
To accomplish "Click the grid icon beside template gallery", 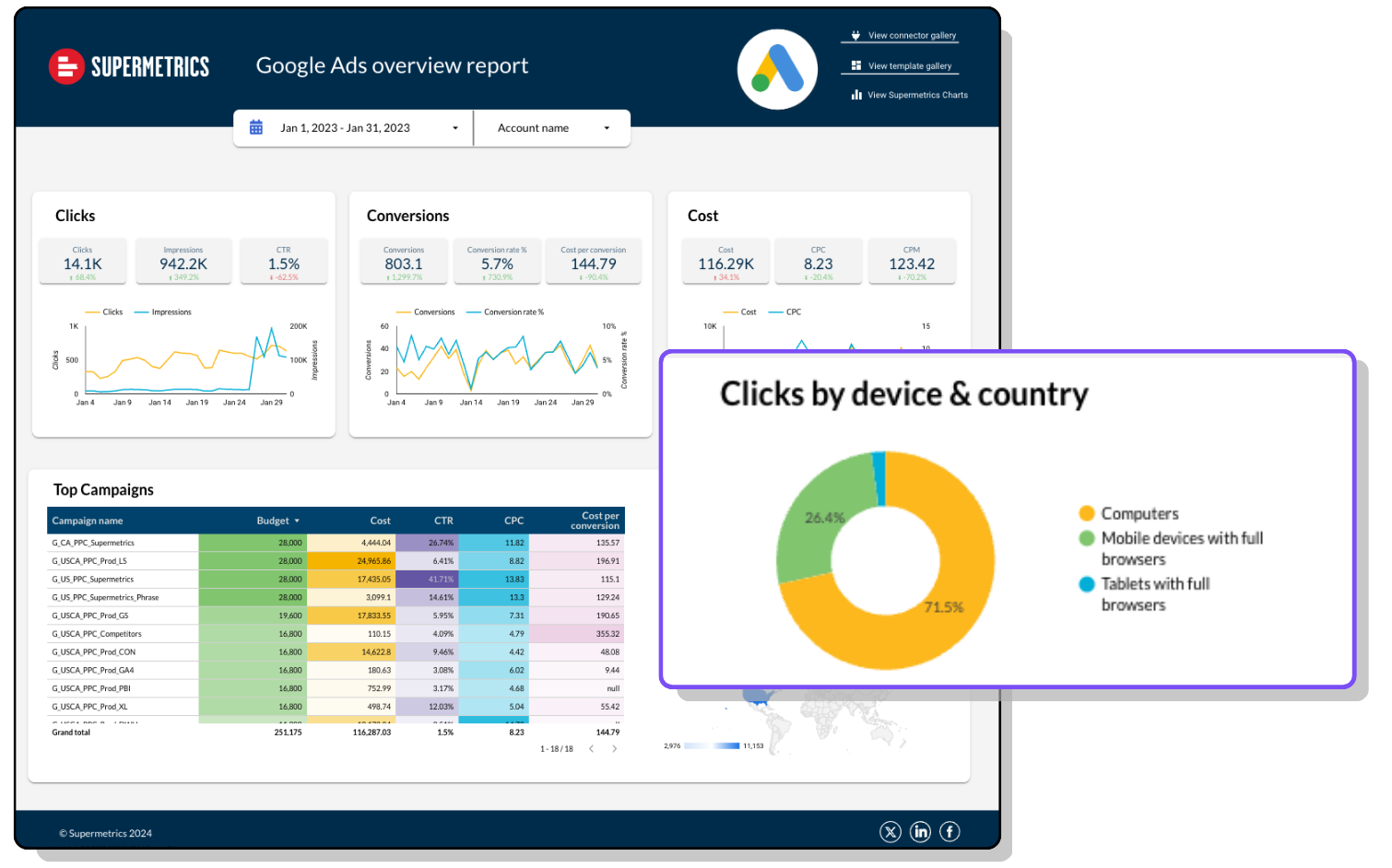I will [855, 66].
